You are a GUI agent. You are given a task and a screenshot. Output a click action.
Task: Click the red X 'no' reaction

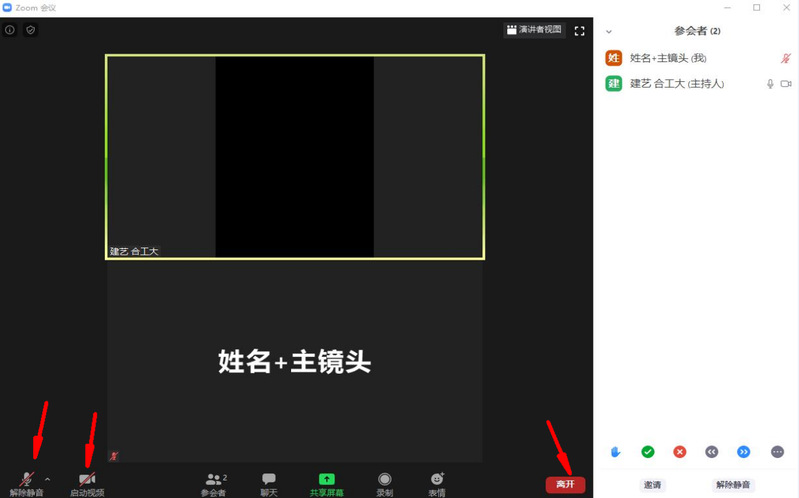(680, 452)
